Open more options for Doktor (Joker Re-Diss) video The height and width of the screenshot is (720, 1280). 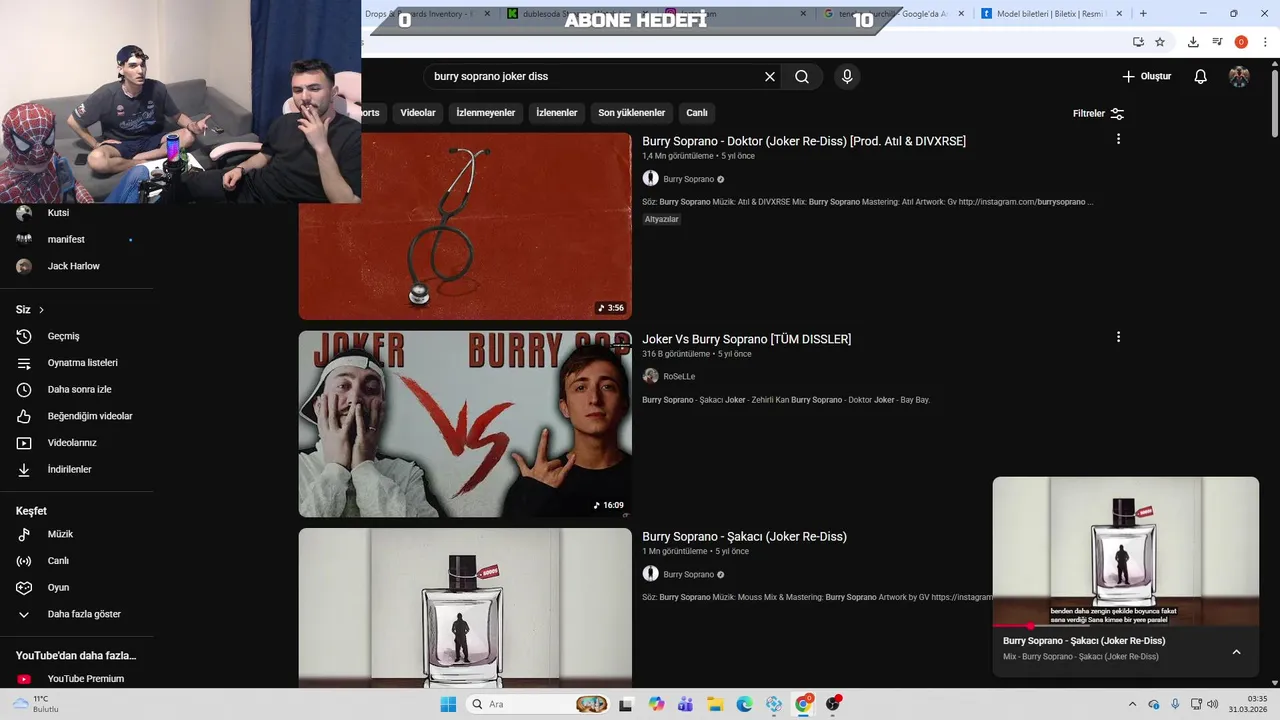[x=1118, y=139]
